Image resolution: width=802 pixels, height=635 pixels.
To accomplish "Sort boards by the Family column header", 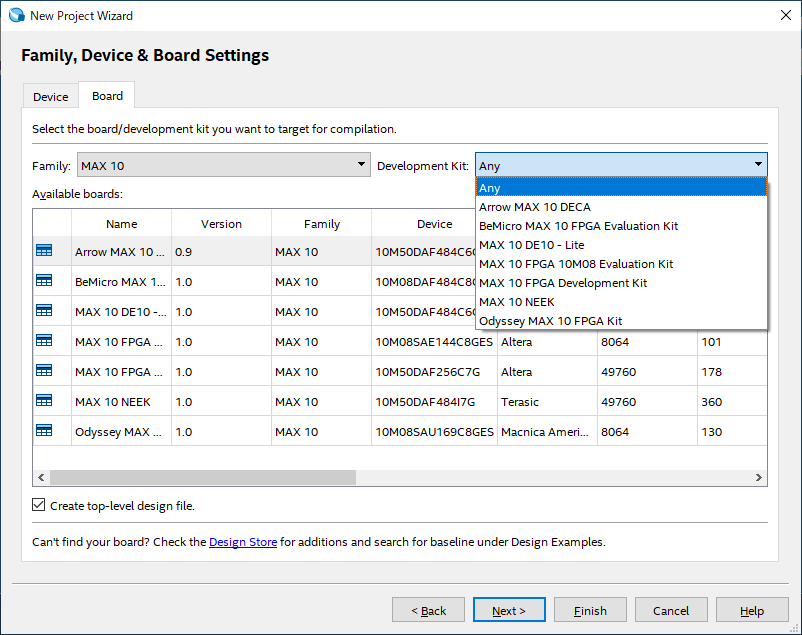I will click(321, 224).
